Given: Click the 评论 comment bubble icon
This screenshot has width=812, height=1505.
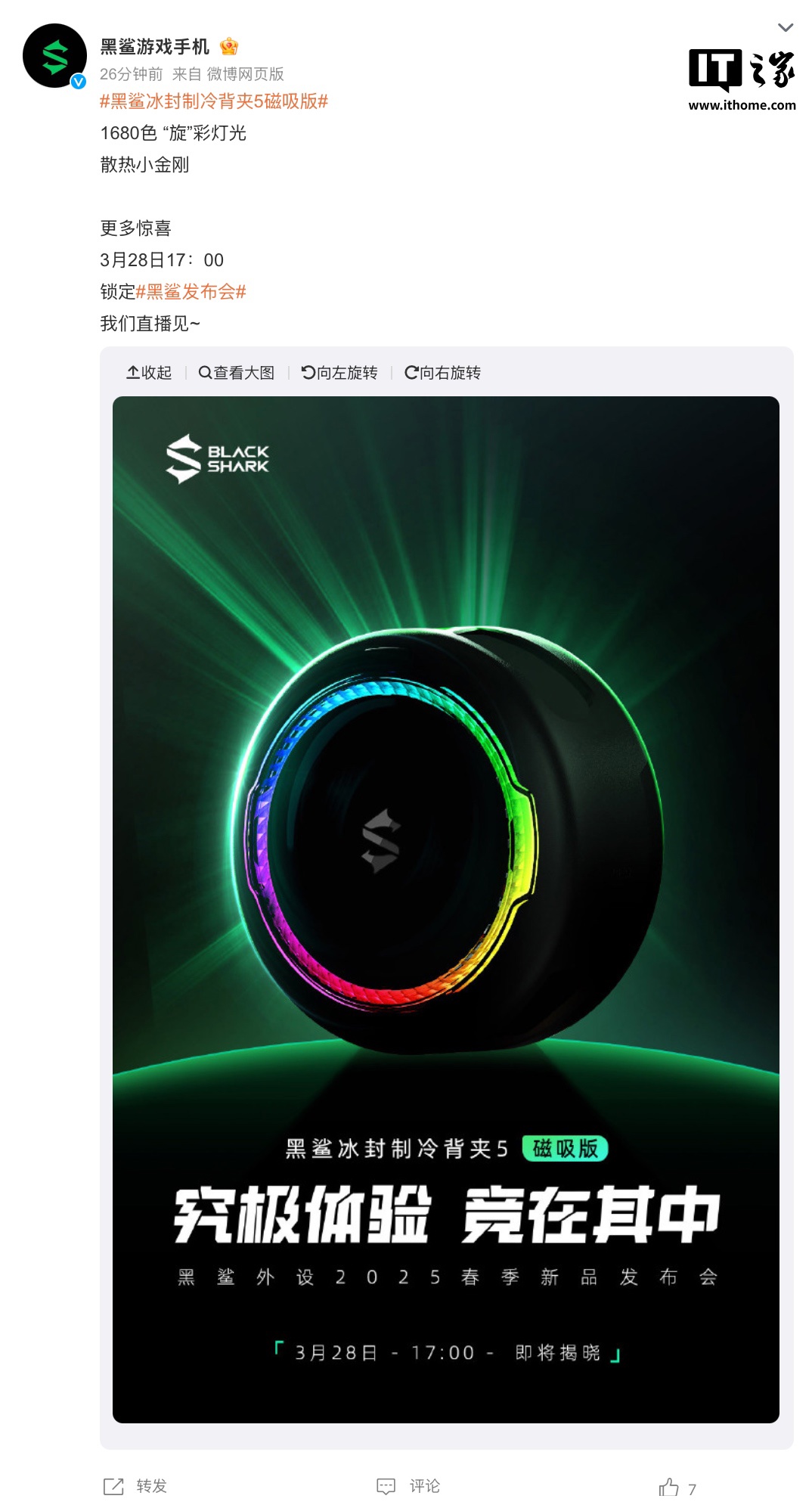Looking at the screenshot, I should 386,1486.
